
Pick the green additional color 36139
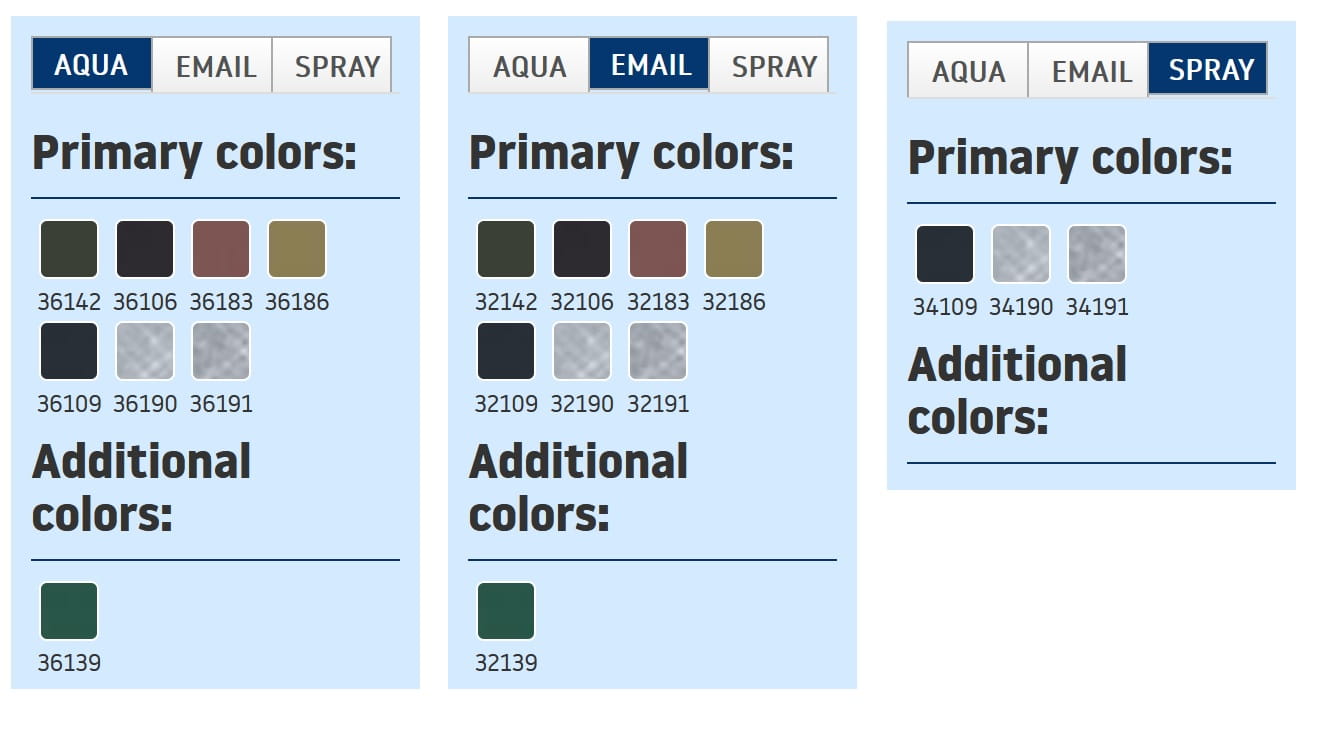[x=69, y=611]
